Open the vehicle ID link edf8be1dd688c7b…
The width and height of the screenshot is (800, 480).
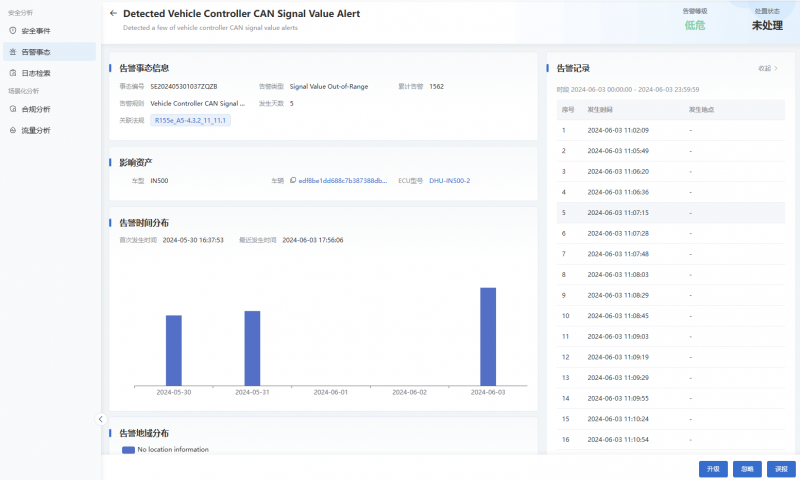click(x=343, y=181)
